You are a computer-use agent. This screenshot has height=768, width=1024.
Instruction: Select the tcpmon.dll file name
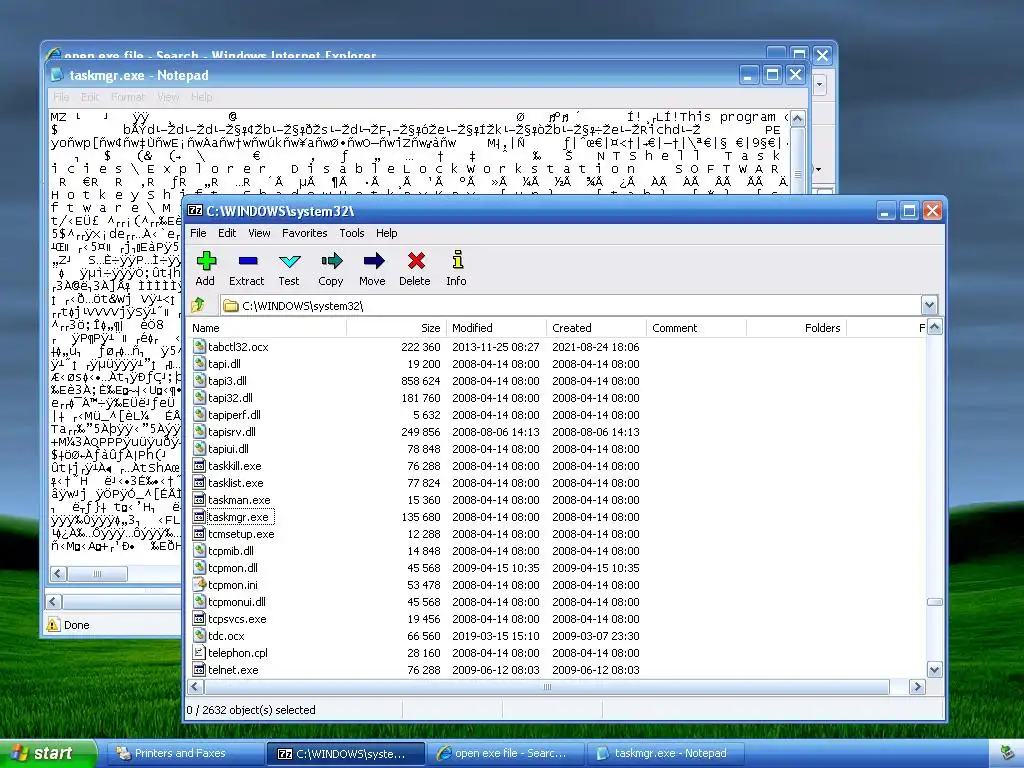click(x=232, y=568)
